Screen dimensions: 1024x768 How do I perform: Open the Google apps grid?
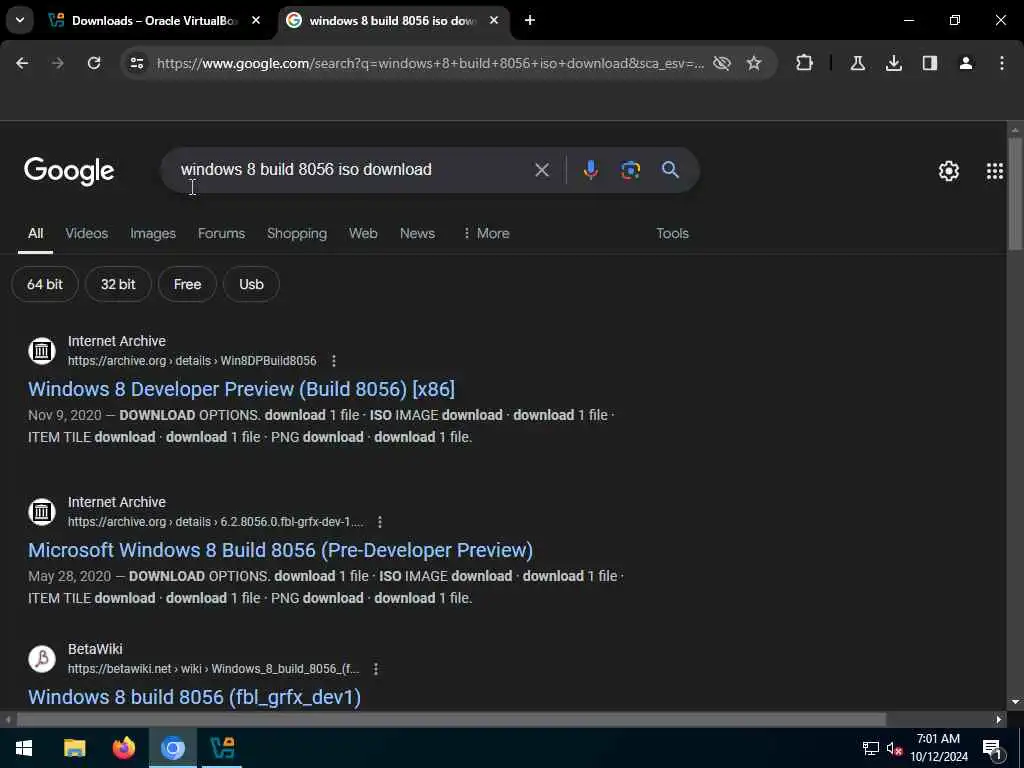[x=995, y=171]
